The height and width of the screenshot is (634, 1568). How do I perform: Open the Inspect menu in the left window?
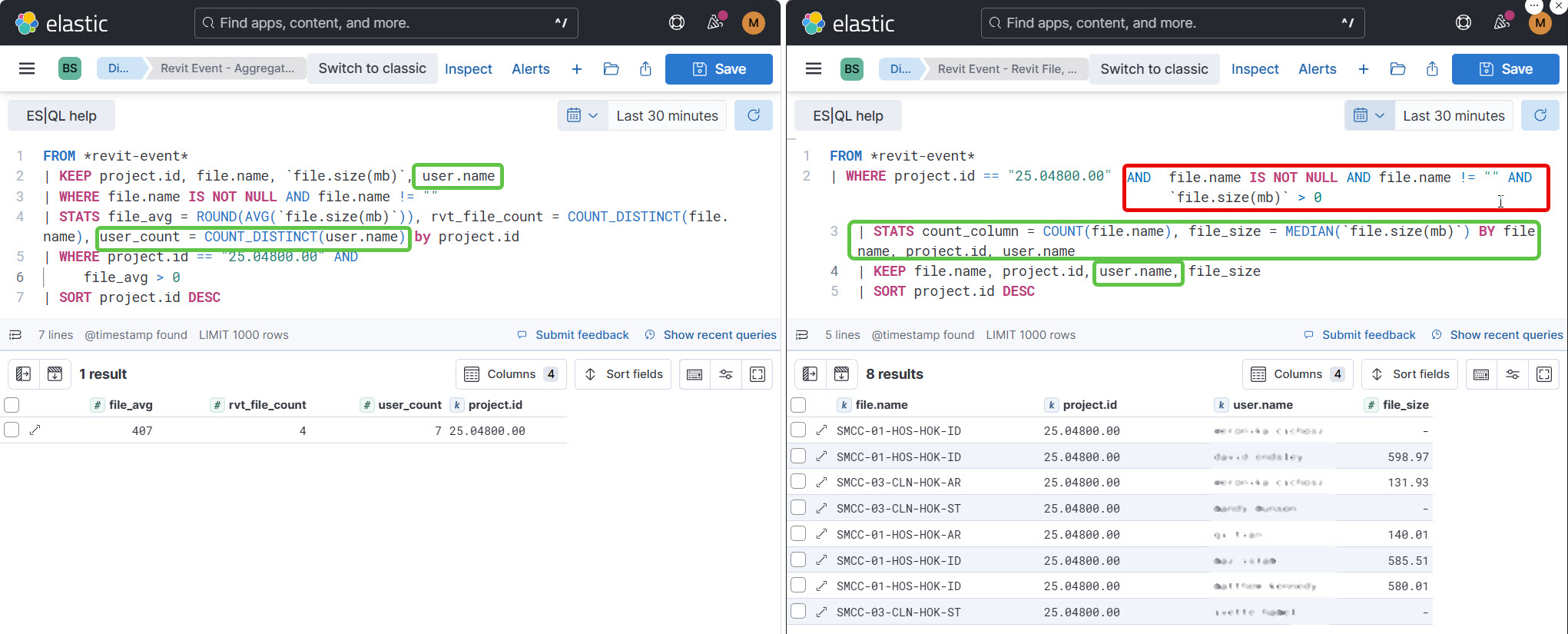[469, 69]
